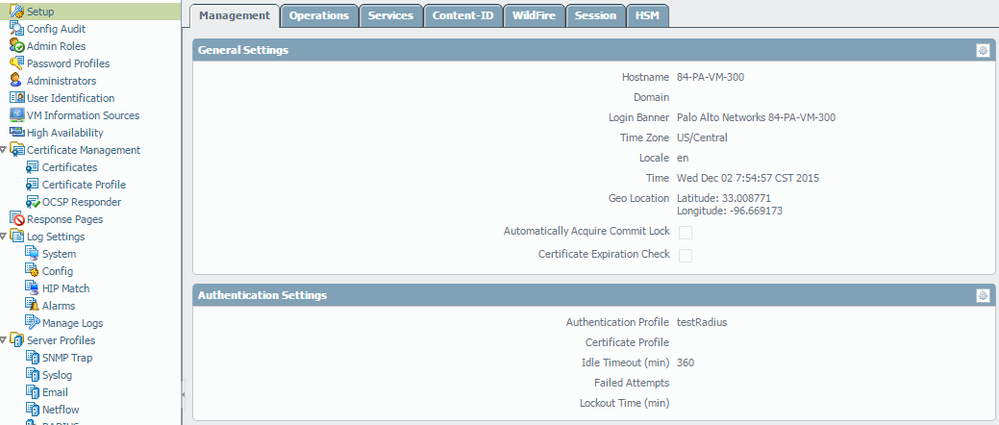This screenshot has width=999, height=425.
Task: Open General Settings gear icon
Action: [x=983, y=50]
